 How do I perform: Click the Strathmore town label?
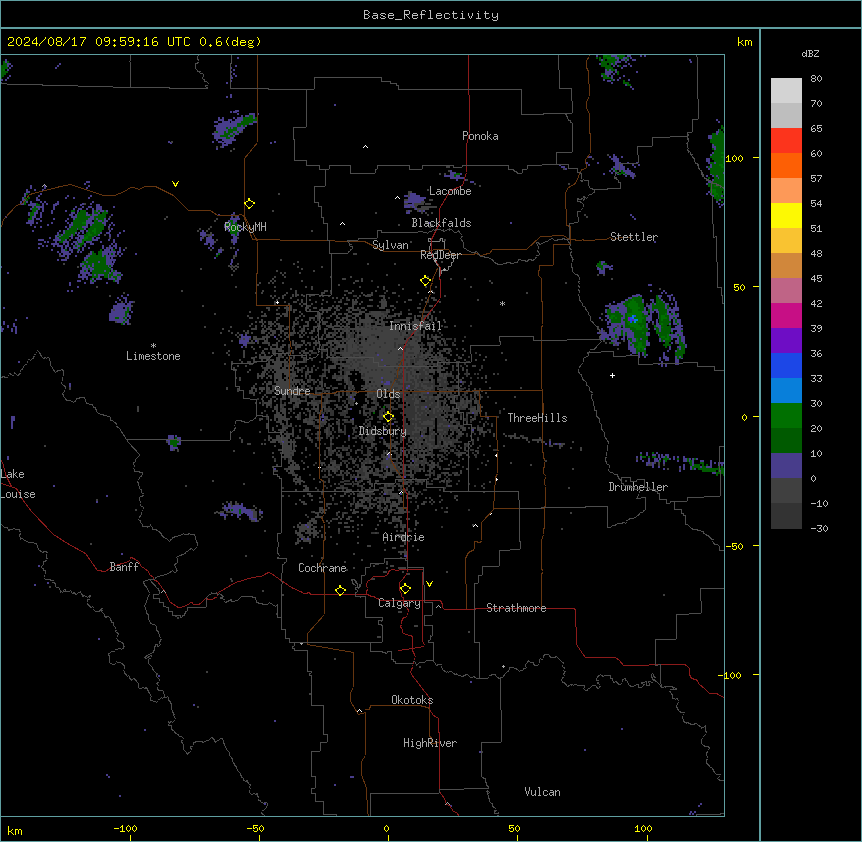(516, 608)
